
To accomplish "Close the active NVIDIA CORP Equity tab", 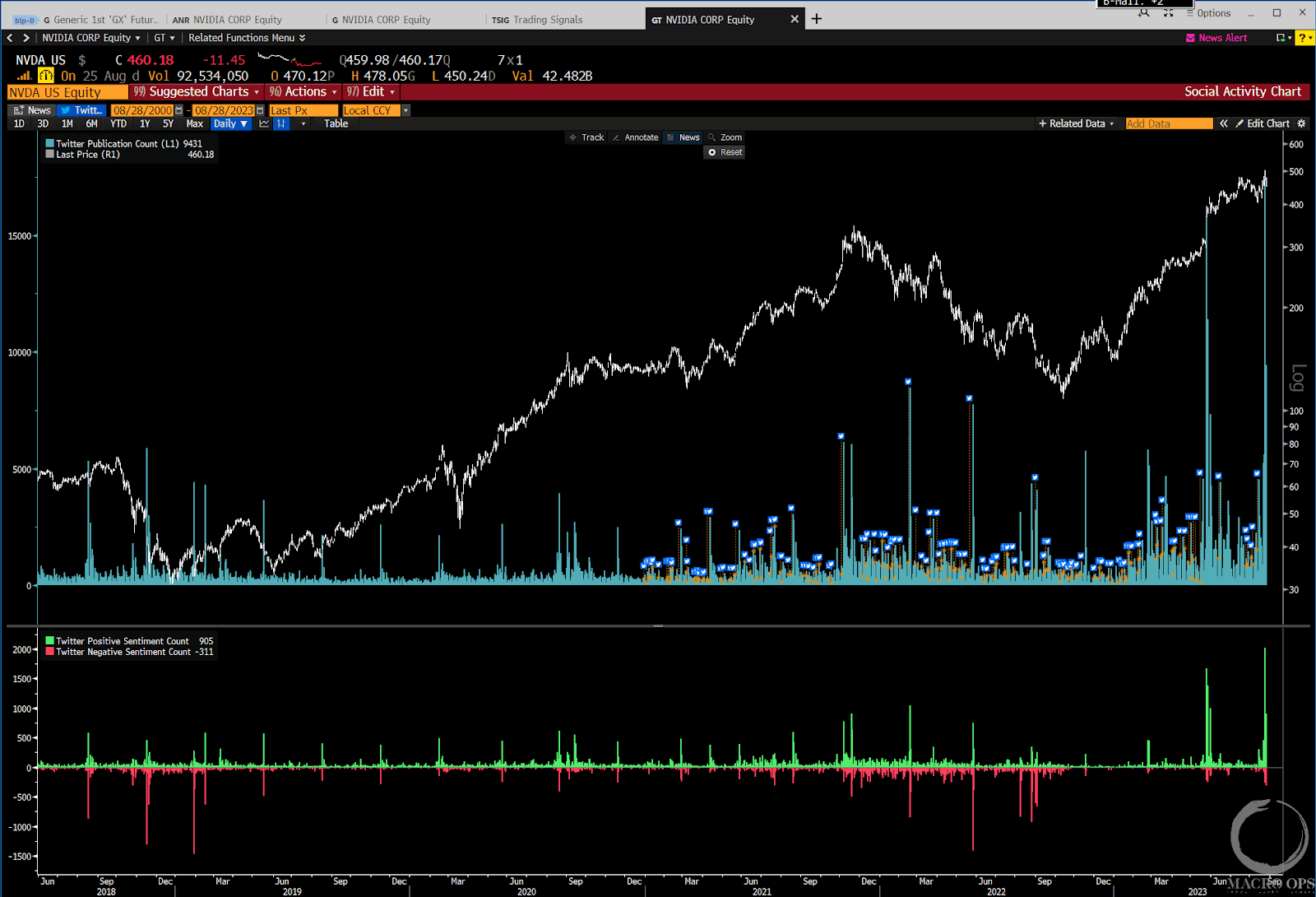I will coord(795,19).
